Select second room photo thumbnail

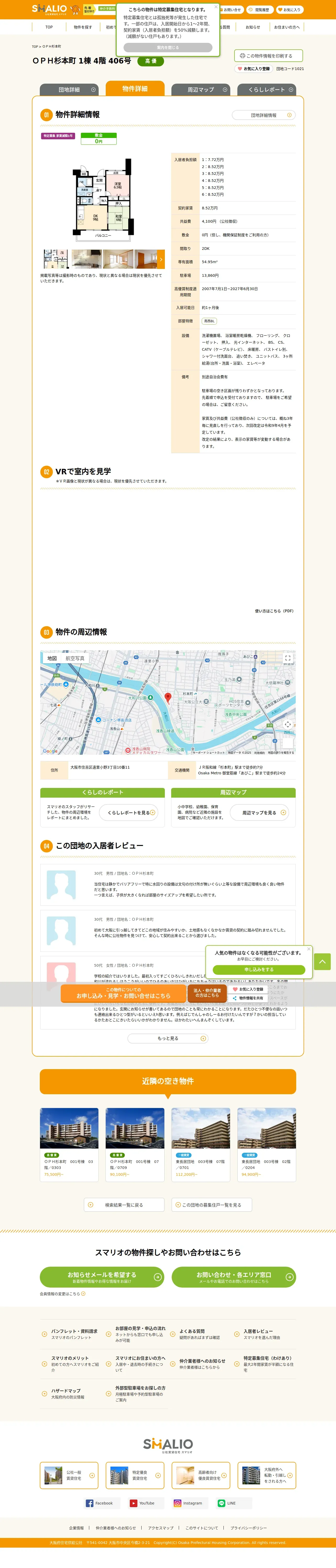pyautogui.click(x=87, y=259)
